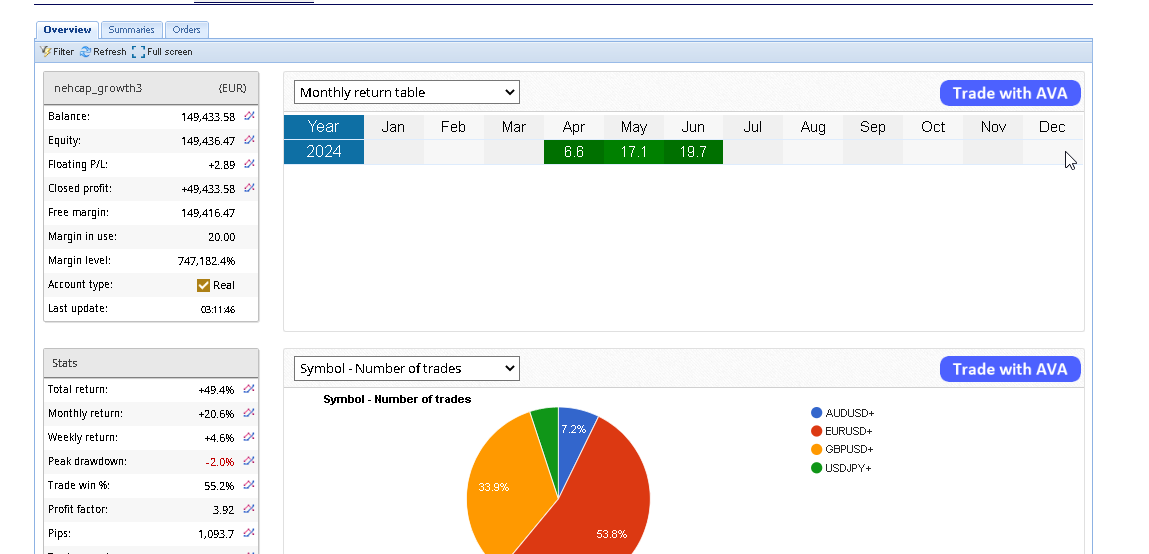The image size is (1149, 554).
Task: Open chart icon next to Balance
Action: click(249, 117)
